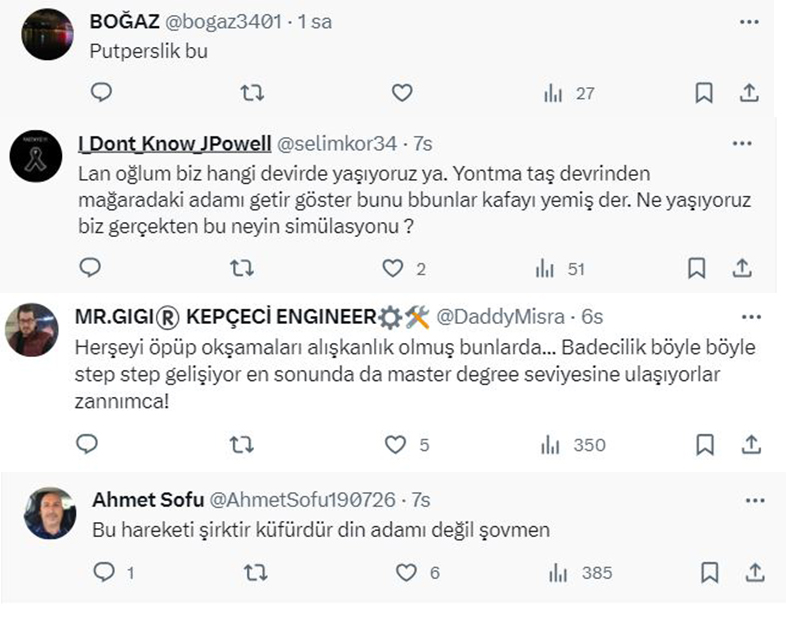Reply to Ahmet Sofu's tweet
The image size is (786, 628).
click(104, 573)
